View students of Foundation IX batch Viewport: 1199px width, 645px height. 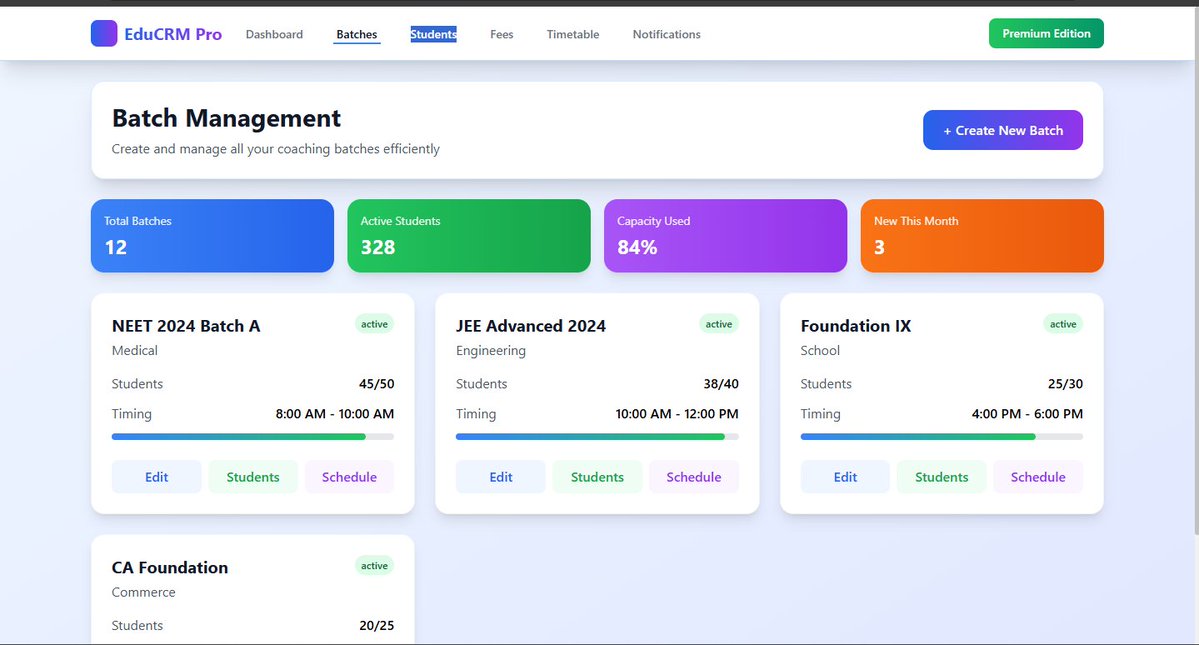(941, 477)
